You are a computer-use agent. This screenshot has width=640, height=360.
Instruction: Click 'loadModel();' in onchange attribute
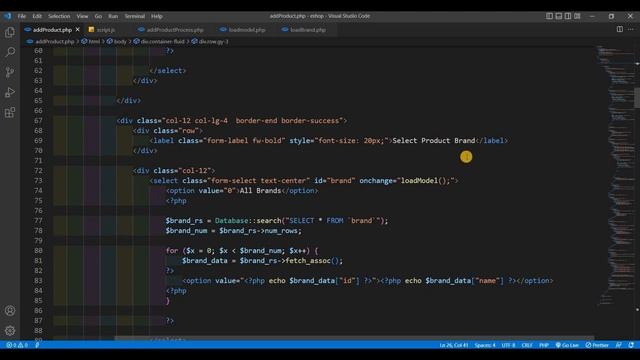425,180
